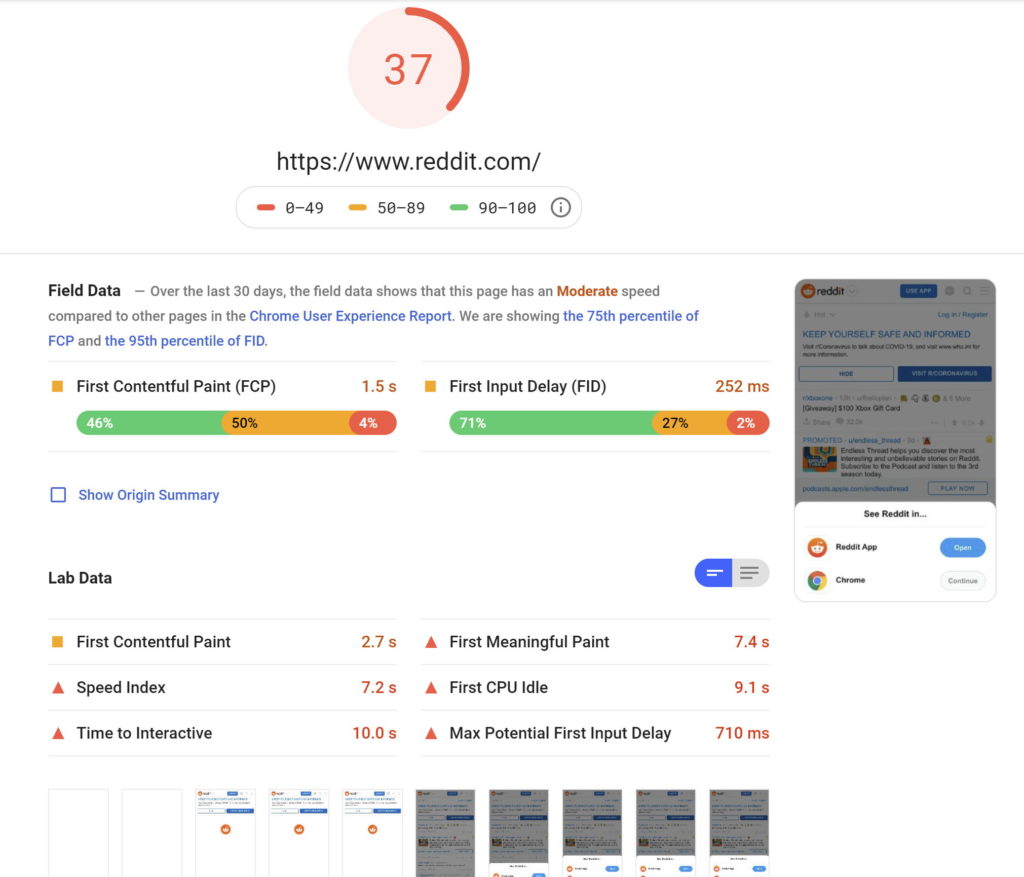Click the red triangle beside First CPU Idle
This screenshot has height=877, width=1024.
pyautogui.click(x=431, y=688)
